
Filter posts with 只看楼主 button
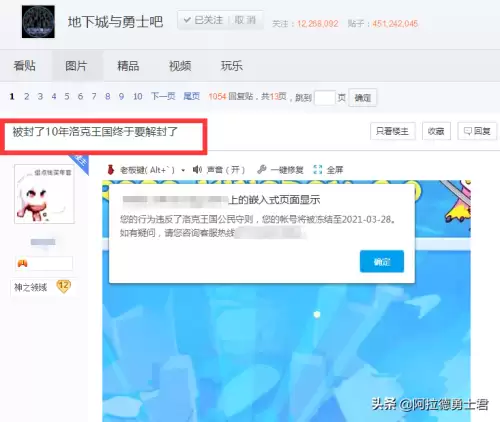pyautogui.click(x=392, y=131)
